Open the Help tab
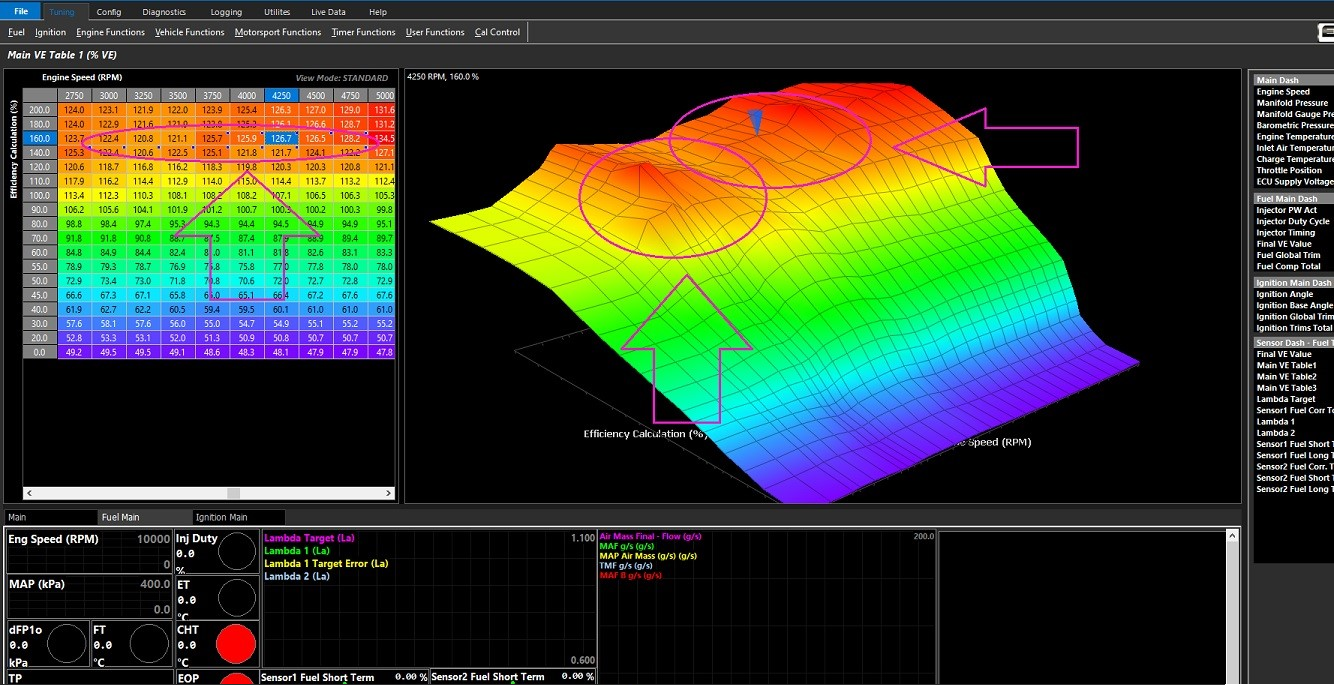The image size is (1334, 685). [378, 11]
